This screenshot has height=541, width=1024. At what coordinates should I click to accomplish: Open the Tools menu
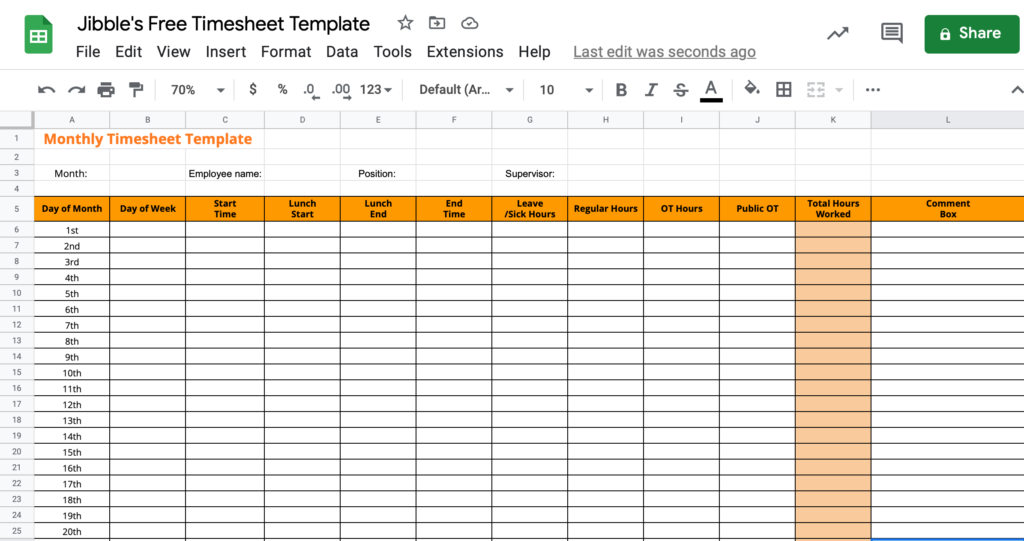tap(392, 52)
